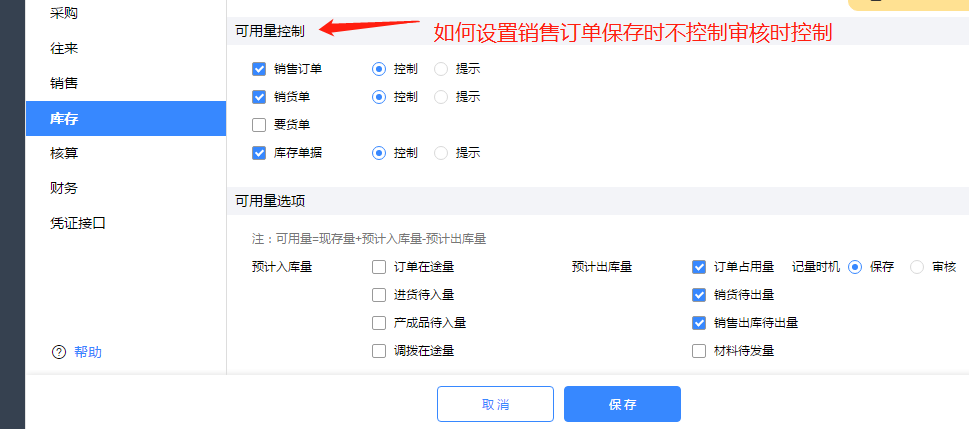Uncheck the 销售订单 checkbox
This screenshot has height=429, width=969.
pyautogui.click(x=259, y=69)
